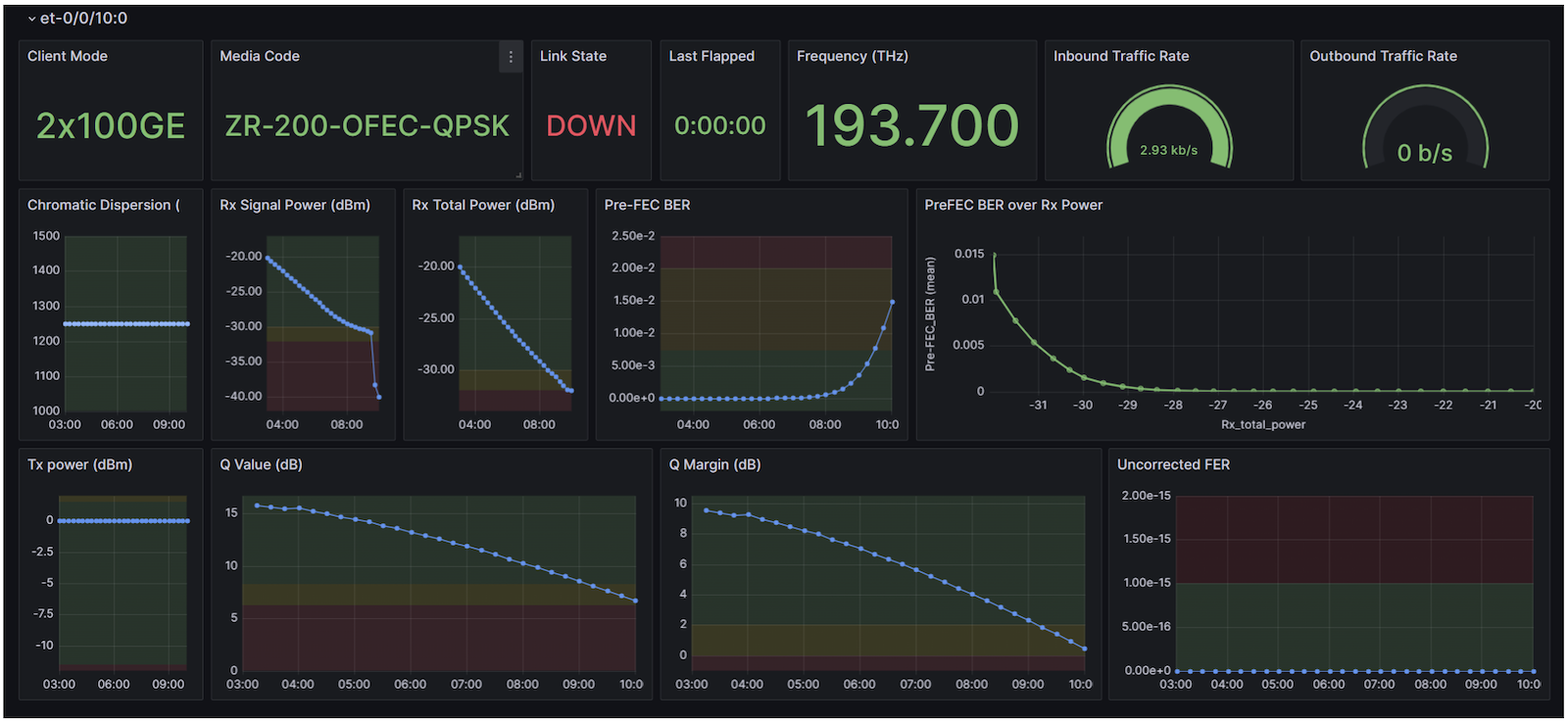This screenshot has height=723, width=1568.
Task: Open the Media Code panel three-dot menu
Action: pyautogui.click(x=511, y=57)
